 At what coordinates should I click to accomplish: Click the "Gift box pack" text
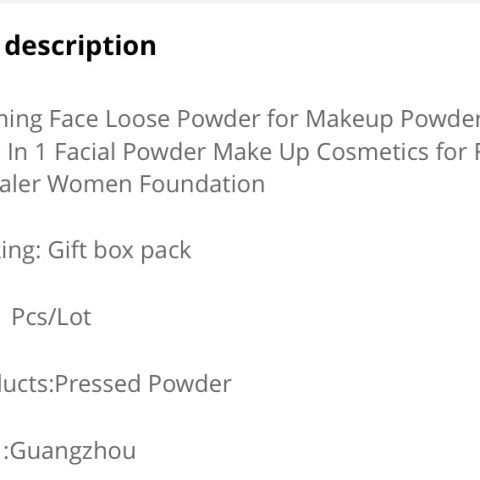(x=119, y=251)
